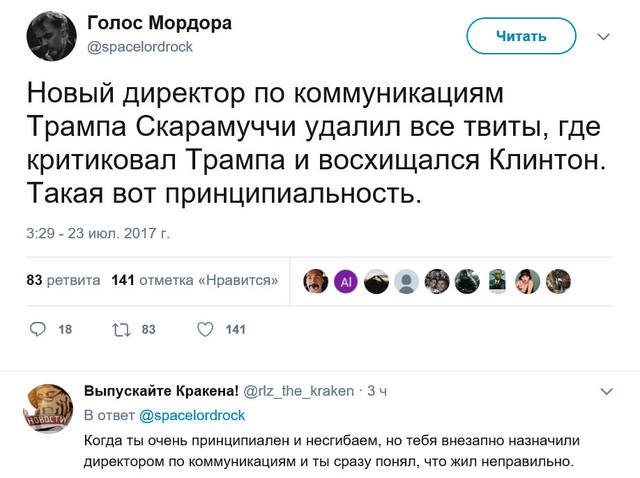Retweet using the arrows icon

coord(123,330)
